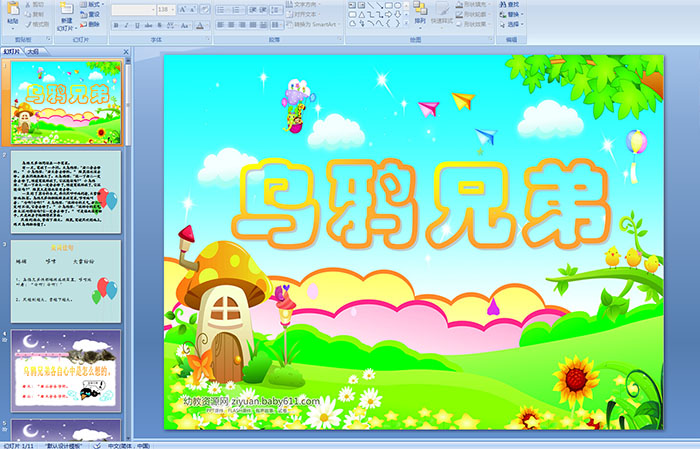Screen dimensions: 700x449
Task: Open the Character Spacing (AV) dropdown
Action: point(171,25)
